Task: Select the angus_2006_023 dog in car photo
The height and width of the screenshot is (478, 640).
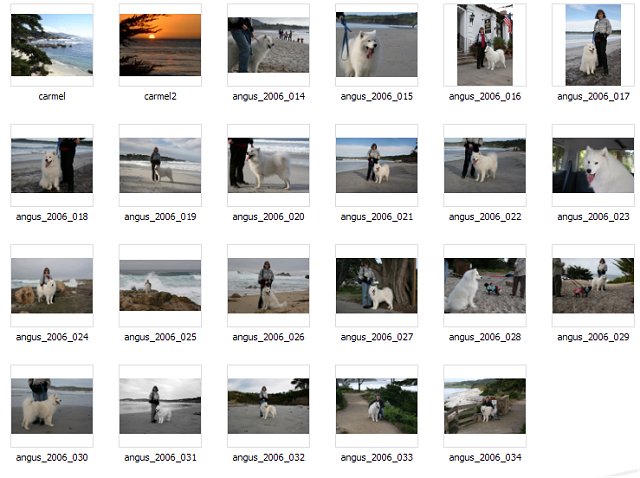Action: click(x=593, y=165)
